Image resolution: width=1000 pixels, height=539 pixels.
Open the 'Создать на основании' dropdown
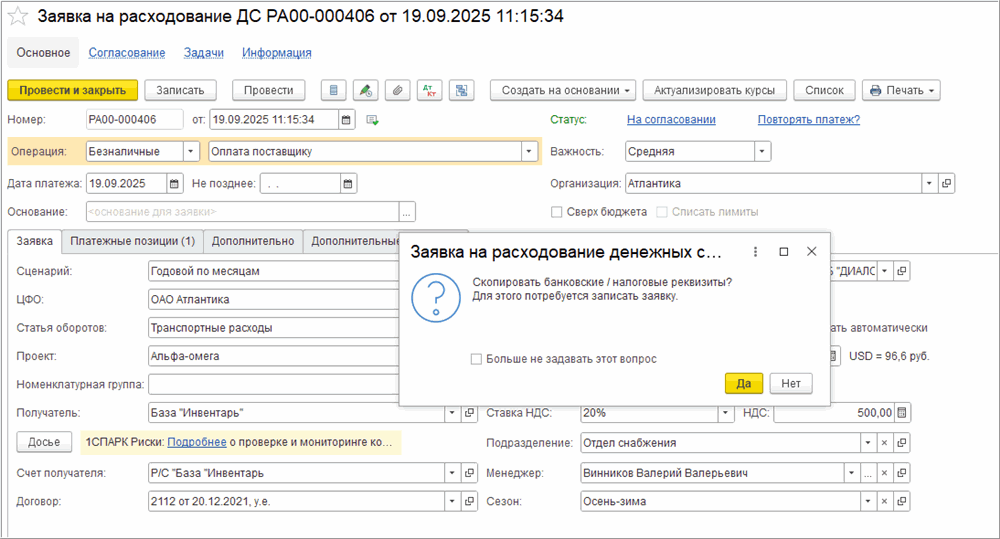(x=563, y=90)
